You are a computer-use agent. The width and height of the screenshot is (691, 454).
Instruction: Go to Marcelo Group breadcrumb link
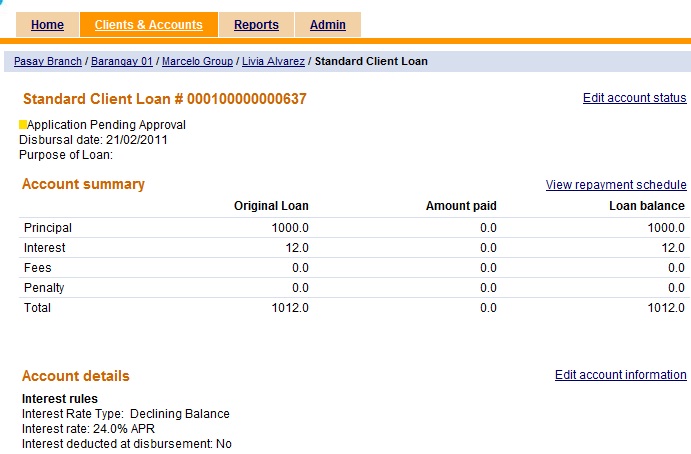198,62
